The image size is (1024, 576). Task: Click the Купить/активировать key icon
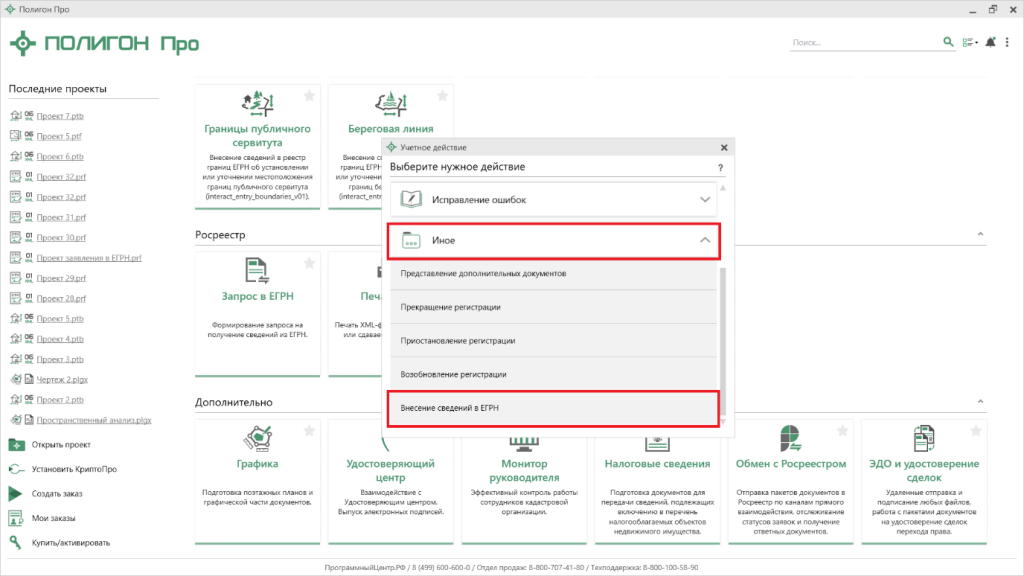tap(16, 542)
